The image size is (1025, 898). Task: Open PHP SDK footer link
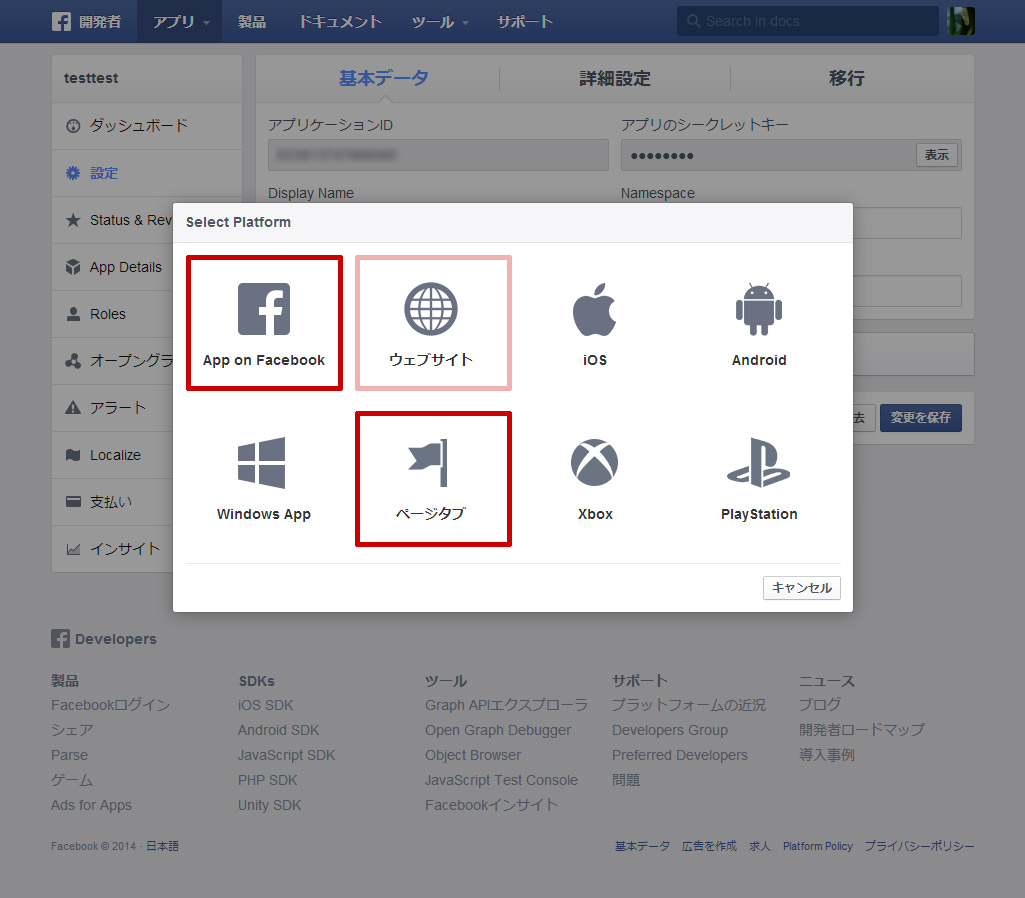267,780
